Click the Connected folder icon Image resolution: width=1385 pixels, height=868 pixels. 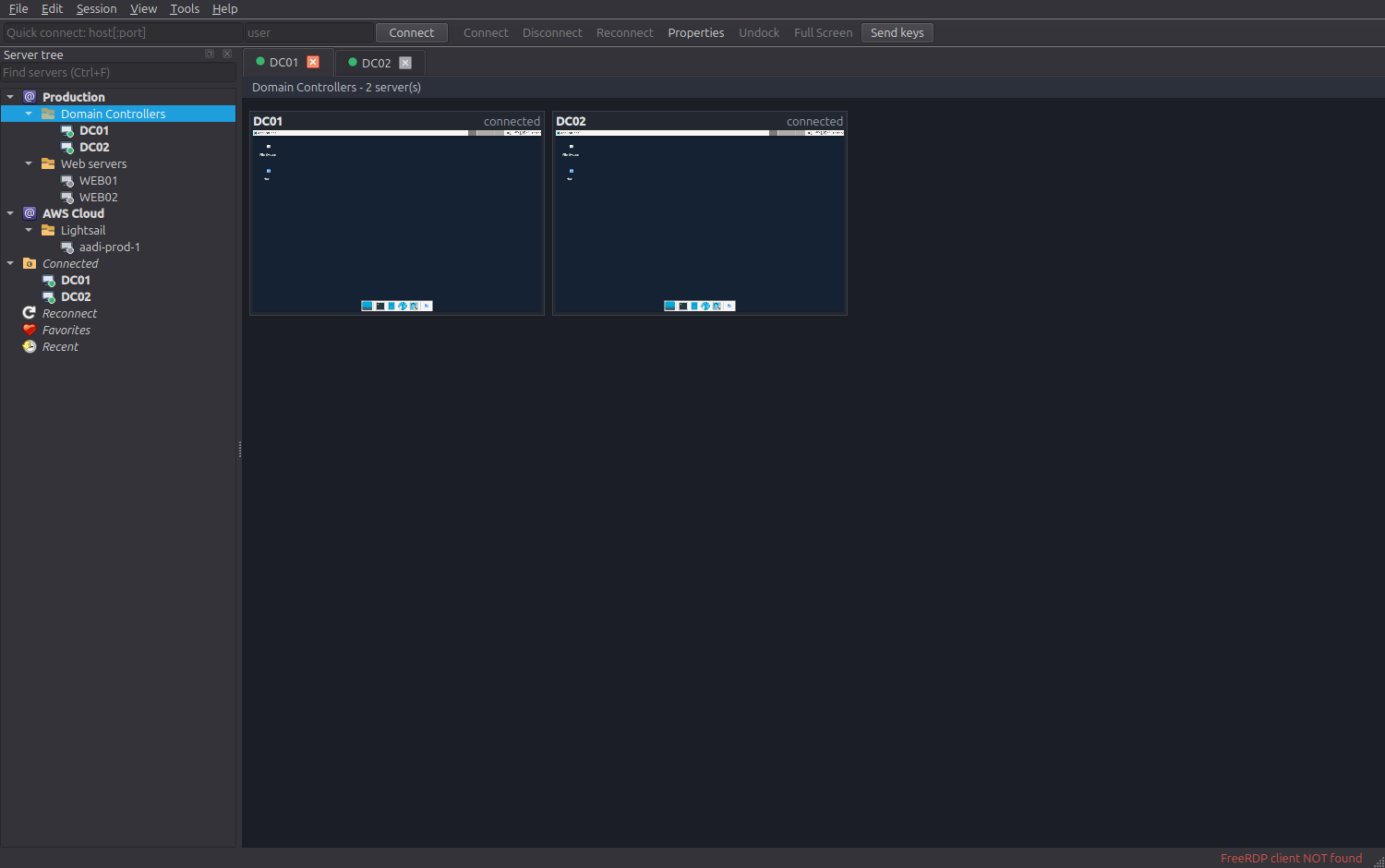(30, 263)
